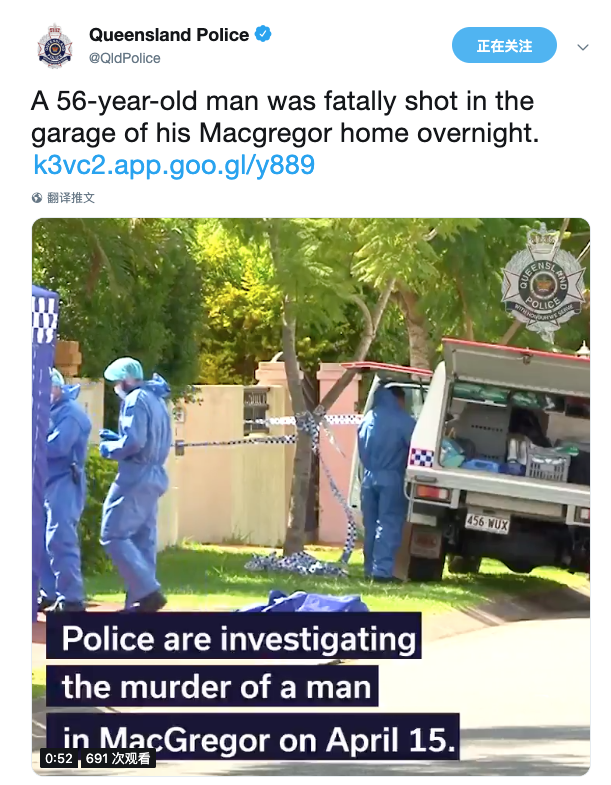Click the Queensland Police watermark in the video

[x=543, y=284]
